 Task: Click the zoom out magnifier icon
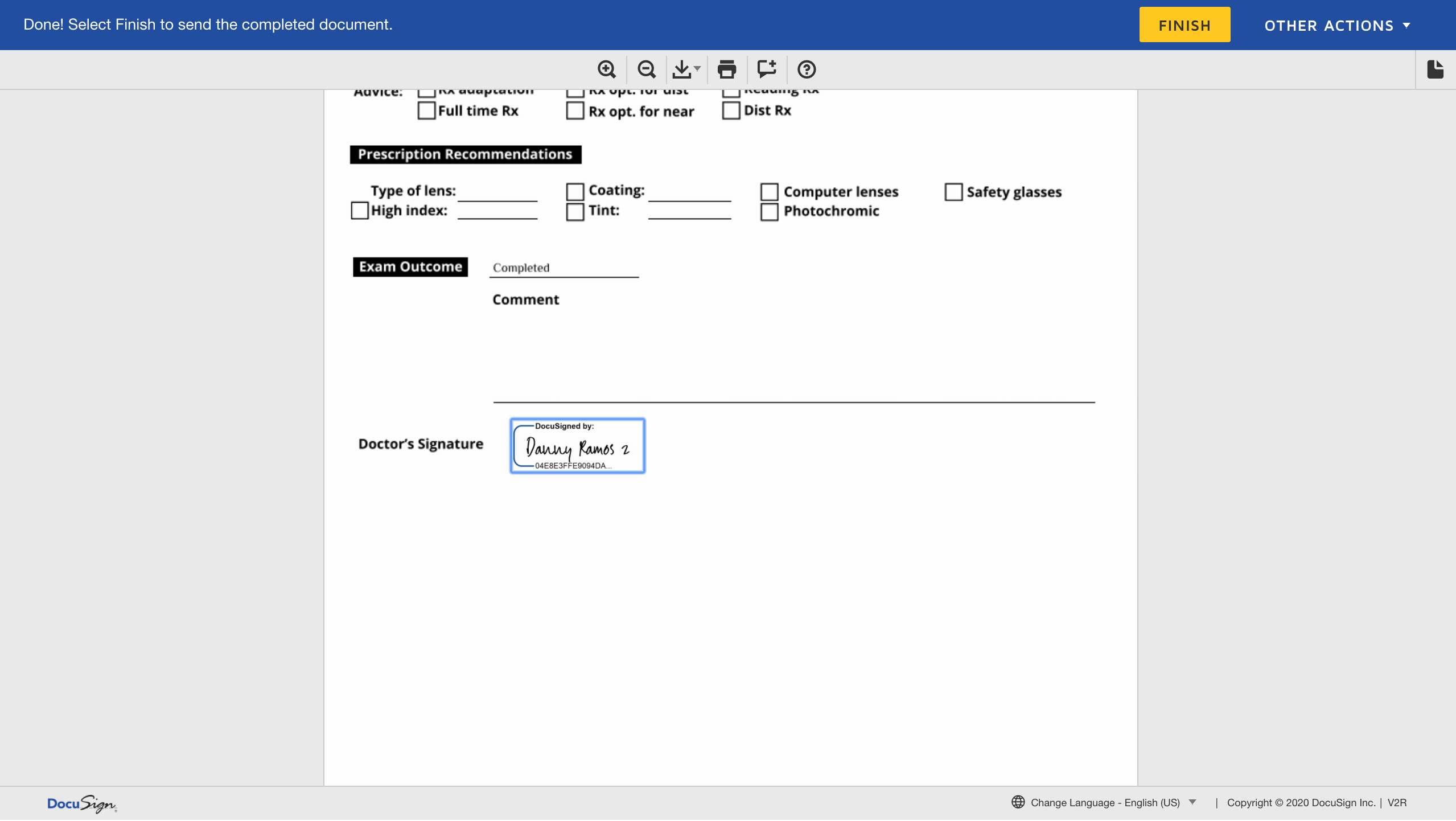tap(647, 69)
